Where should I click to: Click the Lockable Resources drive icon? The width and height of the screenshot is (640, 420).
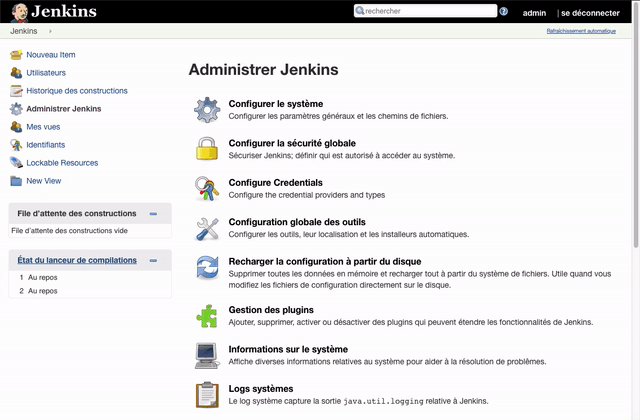coord(16,162)
